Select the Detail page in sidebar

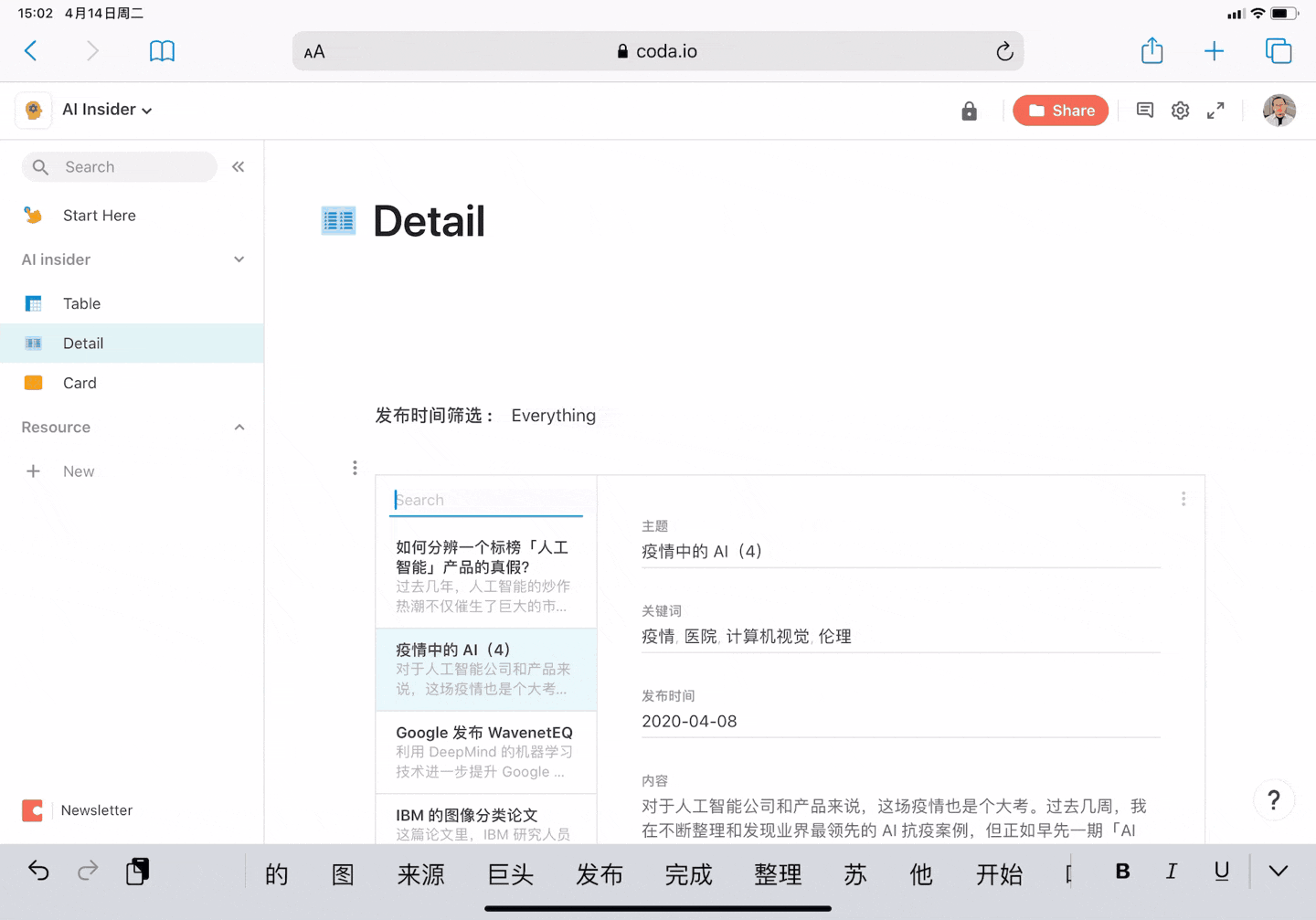pyautogui.click(x=132, y=344)
